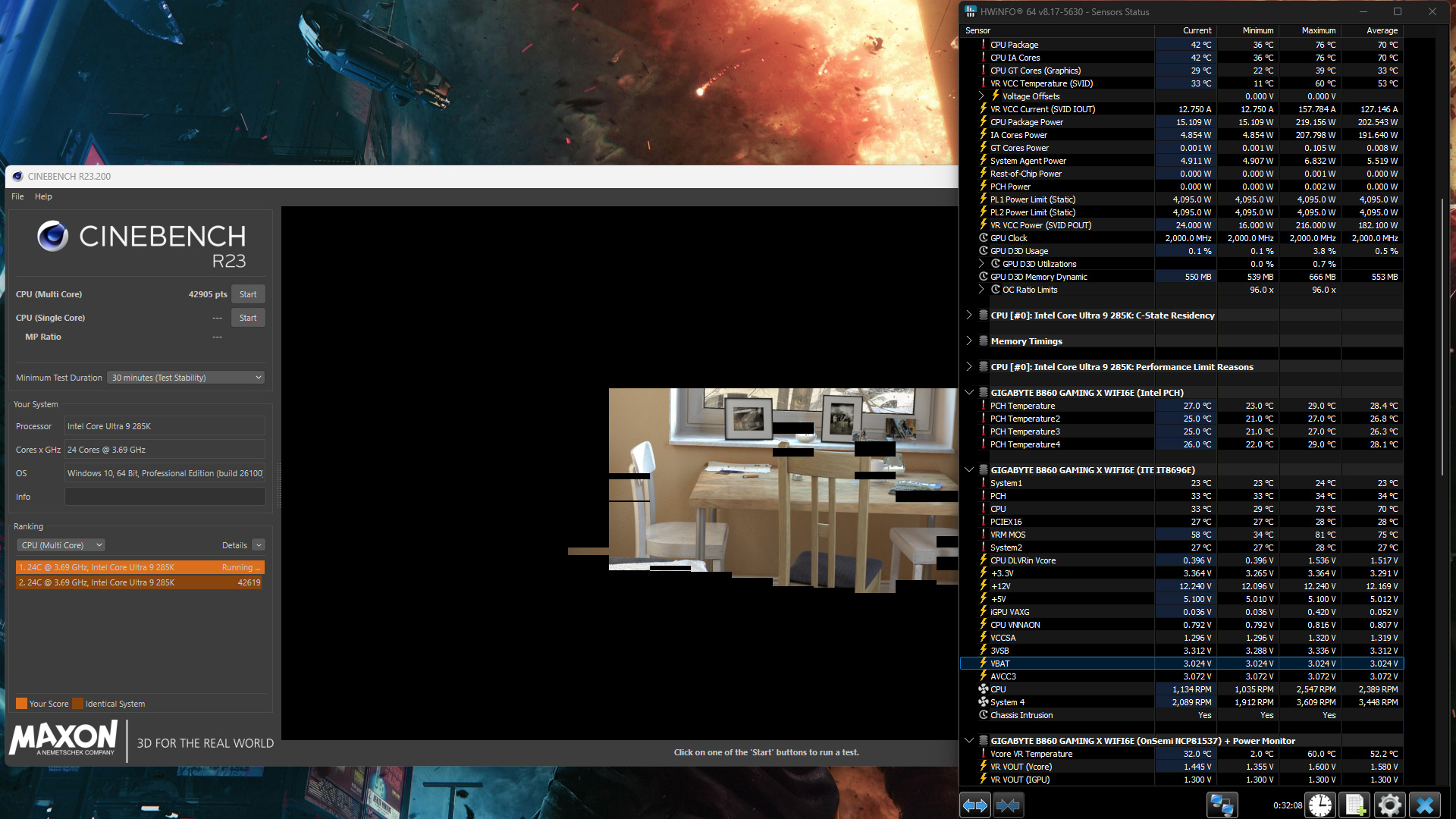
Task: Click the Average column header
Action: (x=1372, y=30)
